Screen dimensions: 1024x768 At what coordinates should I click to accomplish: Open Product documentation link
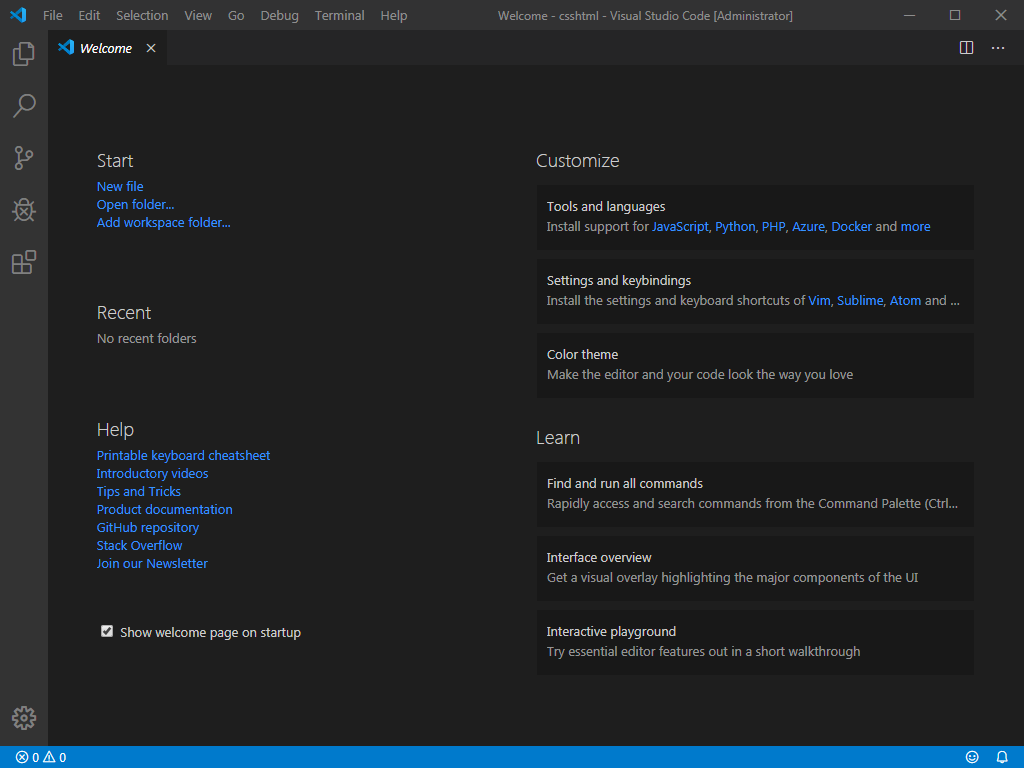point(165,509)
